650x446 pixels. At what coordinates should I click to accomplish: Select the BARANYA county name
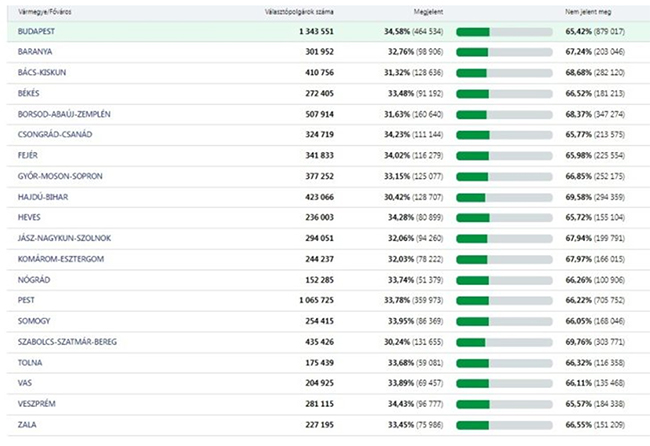35,52
